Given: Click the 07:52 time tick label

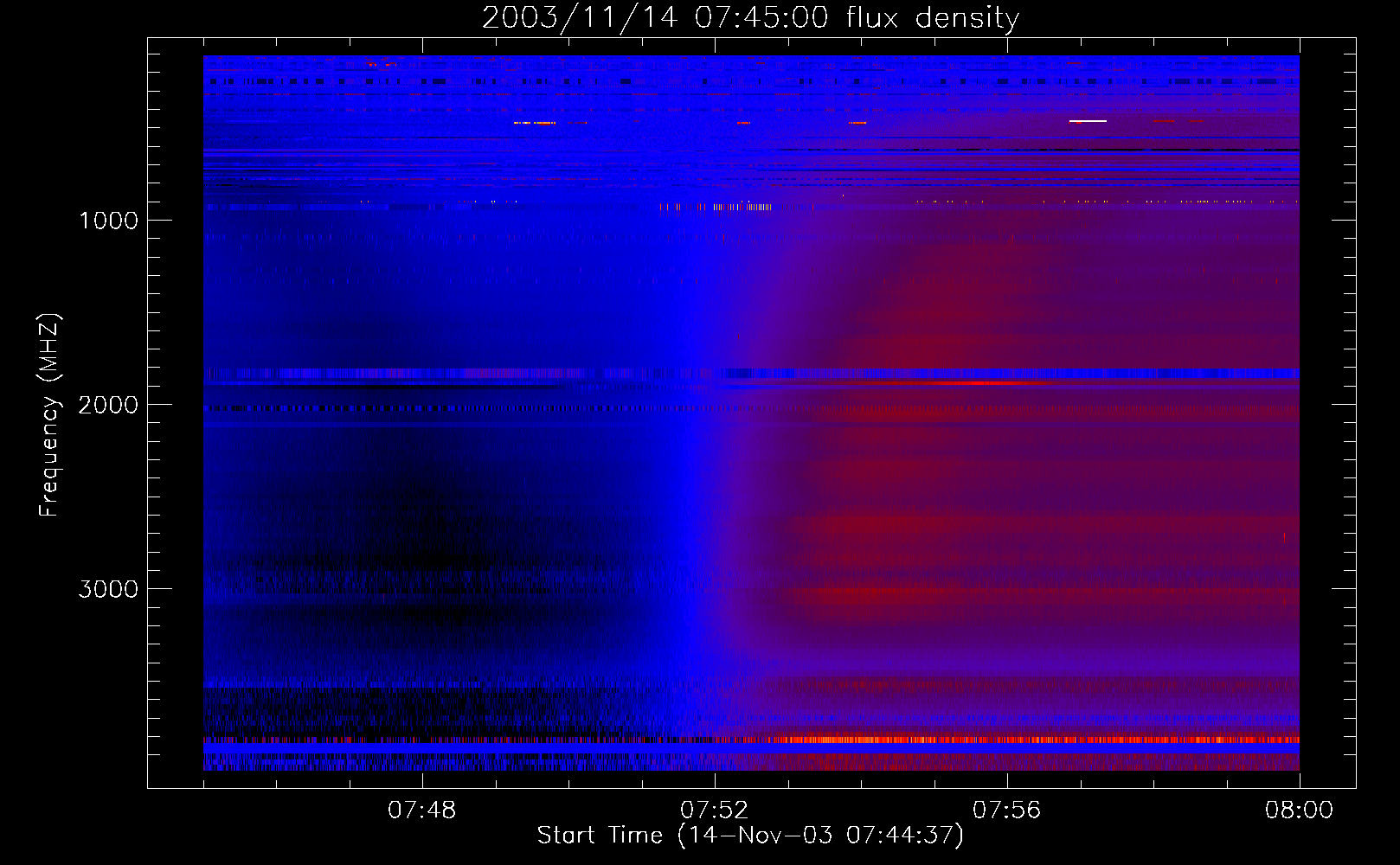Looking at the screenshot, I should click(715, 811).
